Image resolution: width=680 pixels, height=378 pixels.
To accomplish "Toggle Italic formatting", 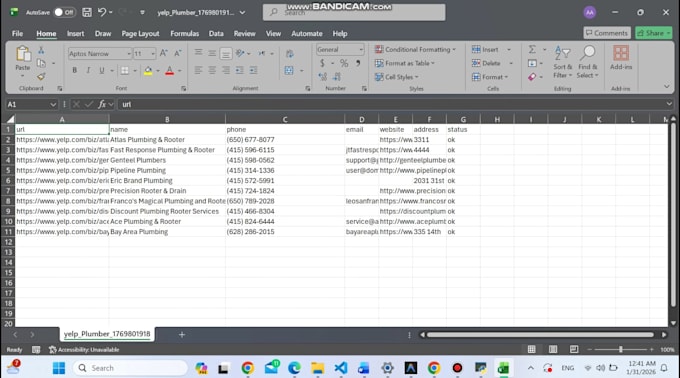I will (88, 70).
